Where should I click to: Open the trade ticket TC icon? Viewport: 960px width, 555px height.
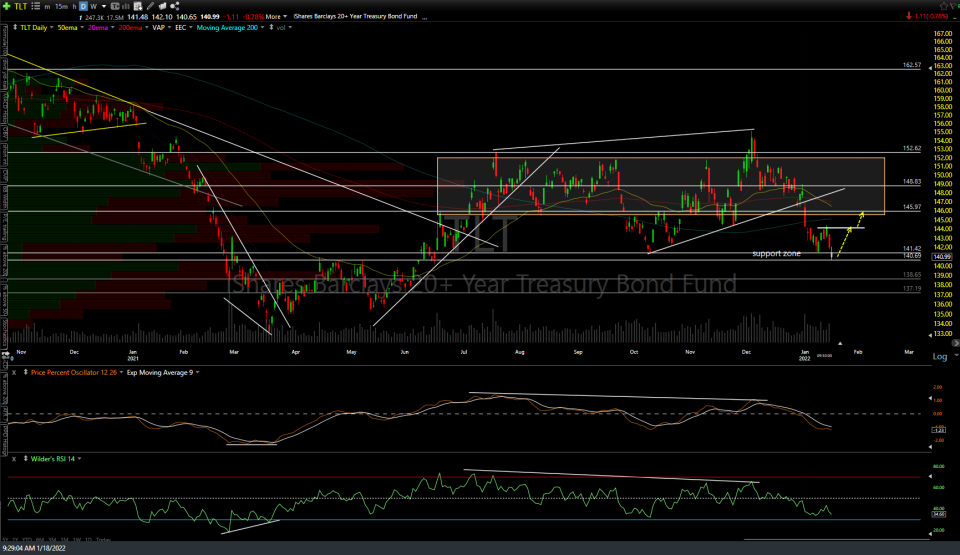click(115, 6)
